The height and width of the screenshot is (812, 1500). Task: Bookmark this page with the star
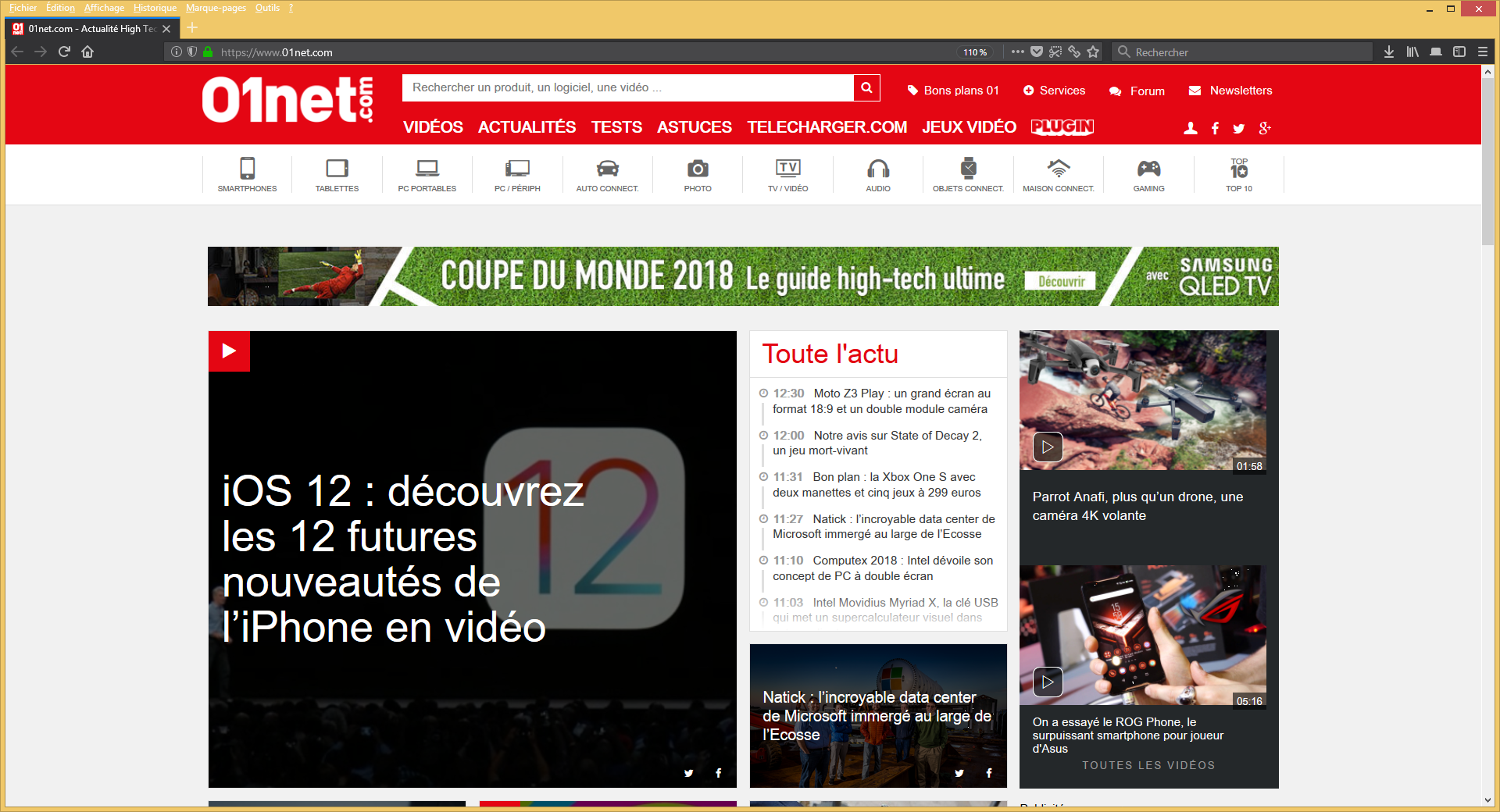point(1093,52)
